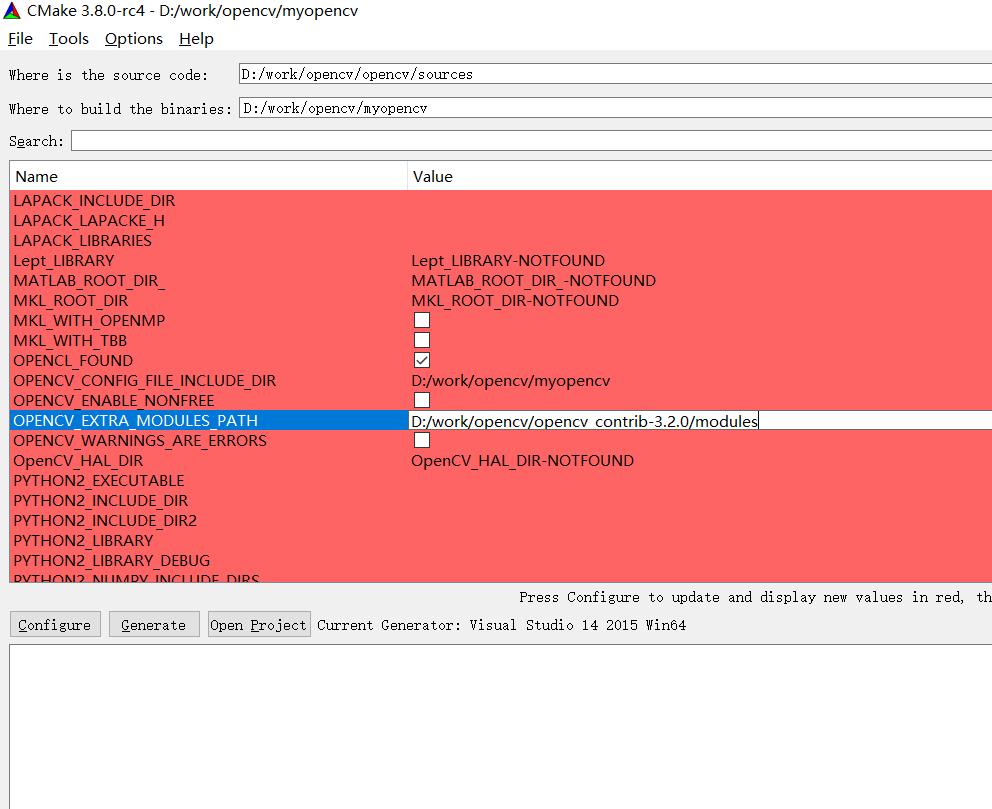
Task: Select the PYTHON2_LIBRARY entry
Action: (84, 541)
